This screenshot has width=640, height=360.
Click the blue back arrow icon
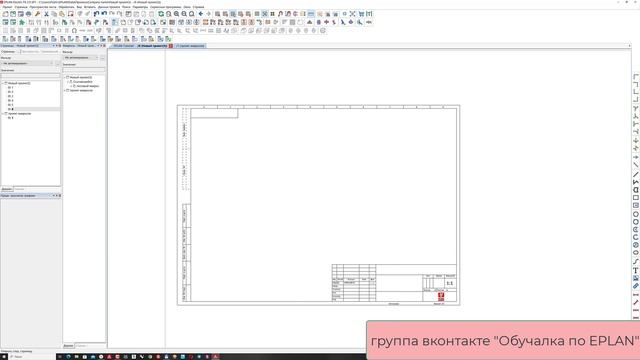(200, 14)
